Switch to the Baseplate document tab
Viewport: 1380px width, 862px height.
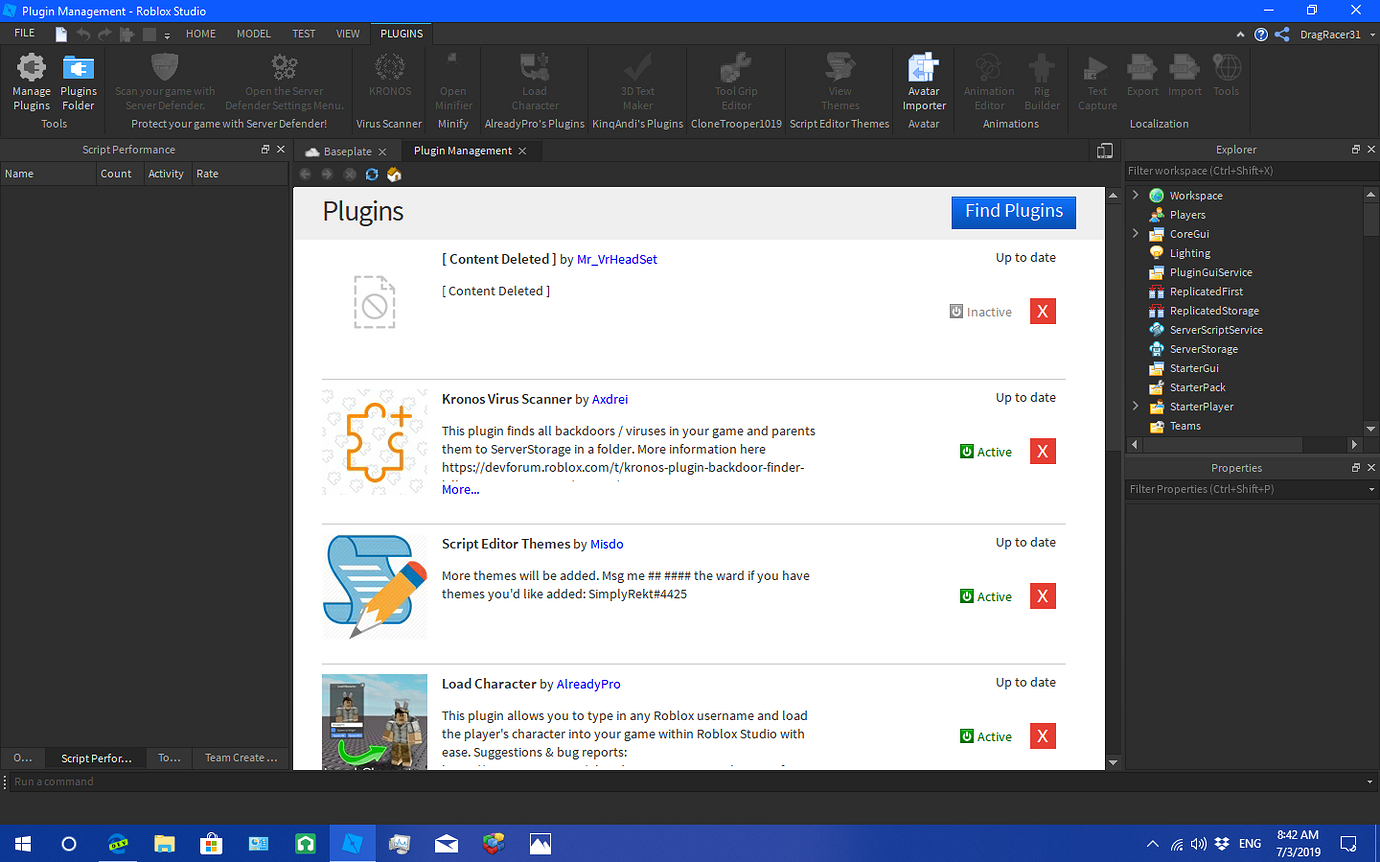[x=347, y=151]
